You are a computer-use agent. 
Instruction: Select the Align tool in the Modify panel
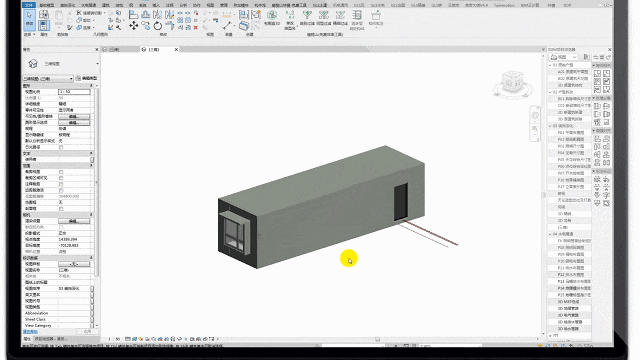pyautogui.click(x=133, y=15)
